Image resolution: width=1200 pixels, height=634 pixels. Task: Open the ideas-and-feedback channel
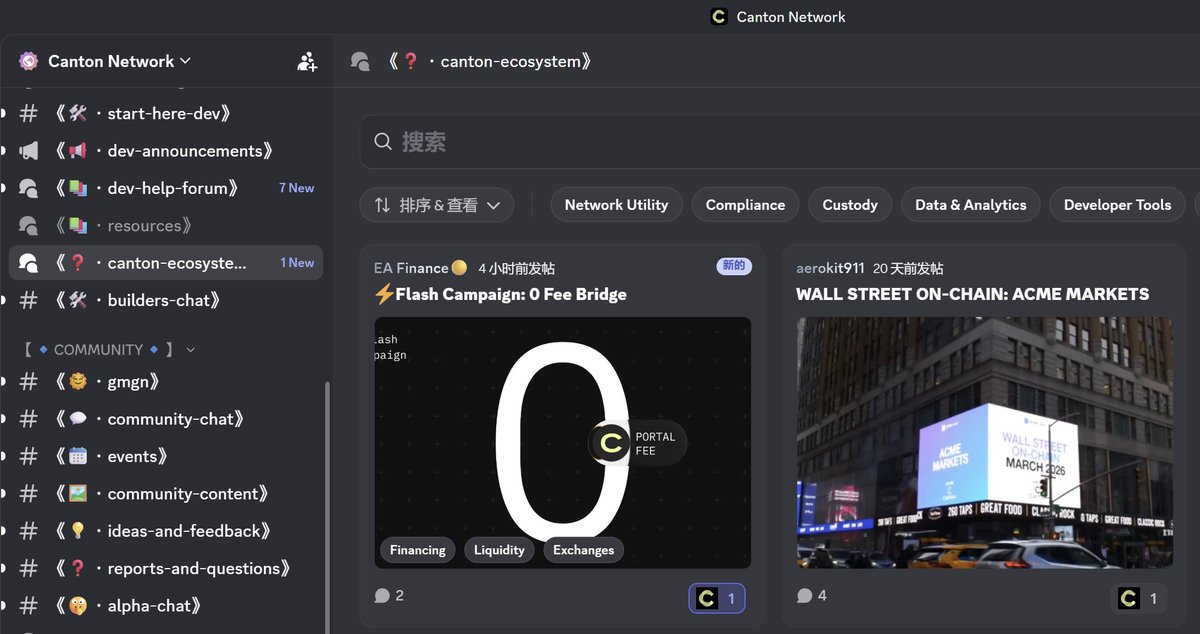tap(166, 531)
